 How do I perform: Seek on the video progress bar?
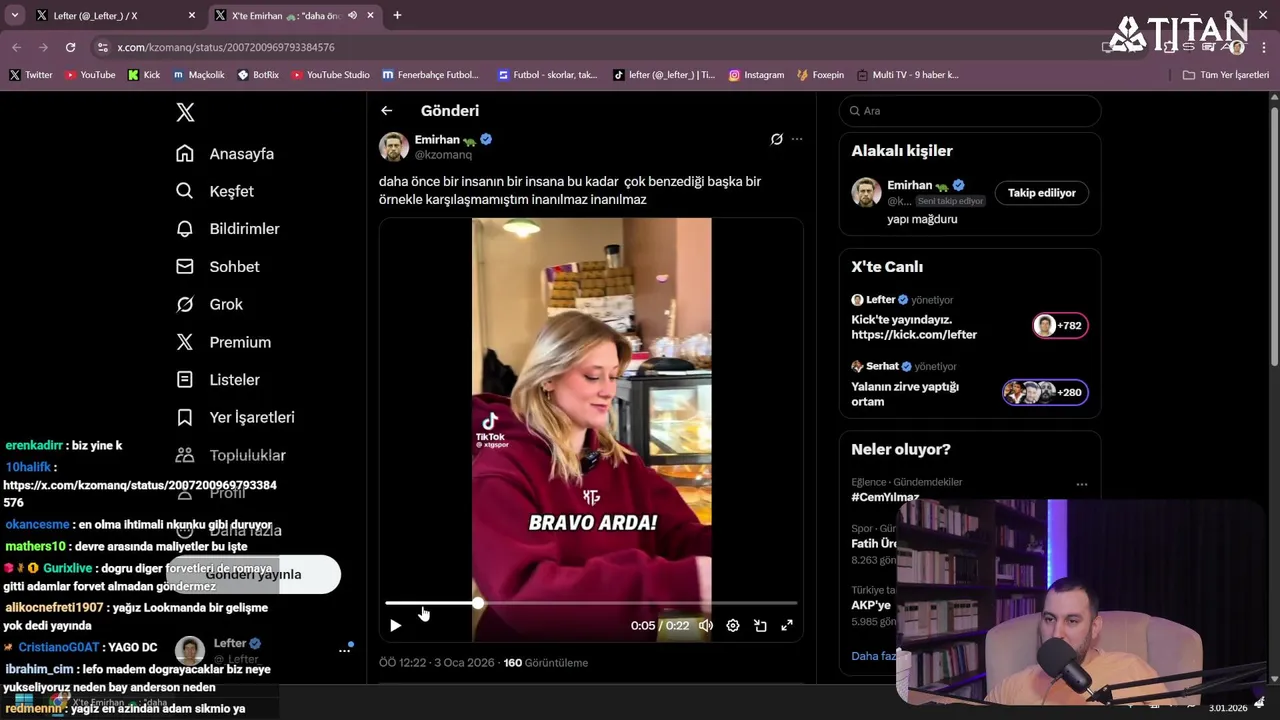[591, 603]
